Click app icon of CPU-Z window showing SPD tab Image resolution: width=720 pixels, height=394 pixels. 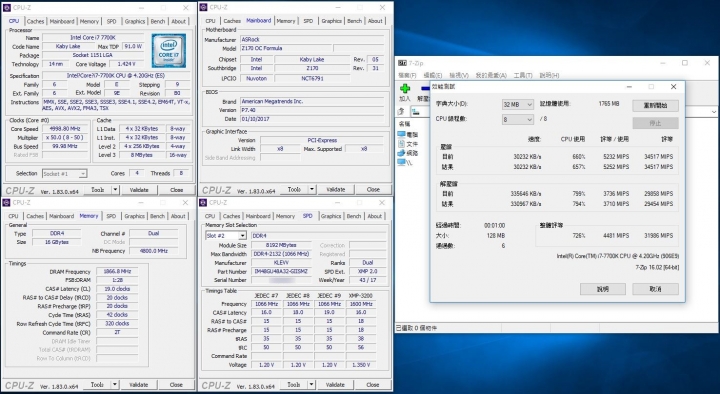[203, 203]
